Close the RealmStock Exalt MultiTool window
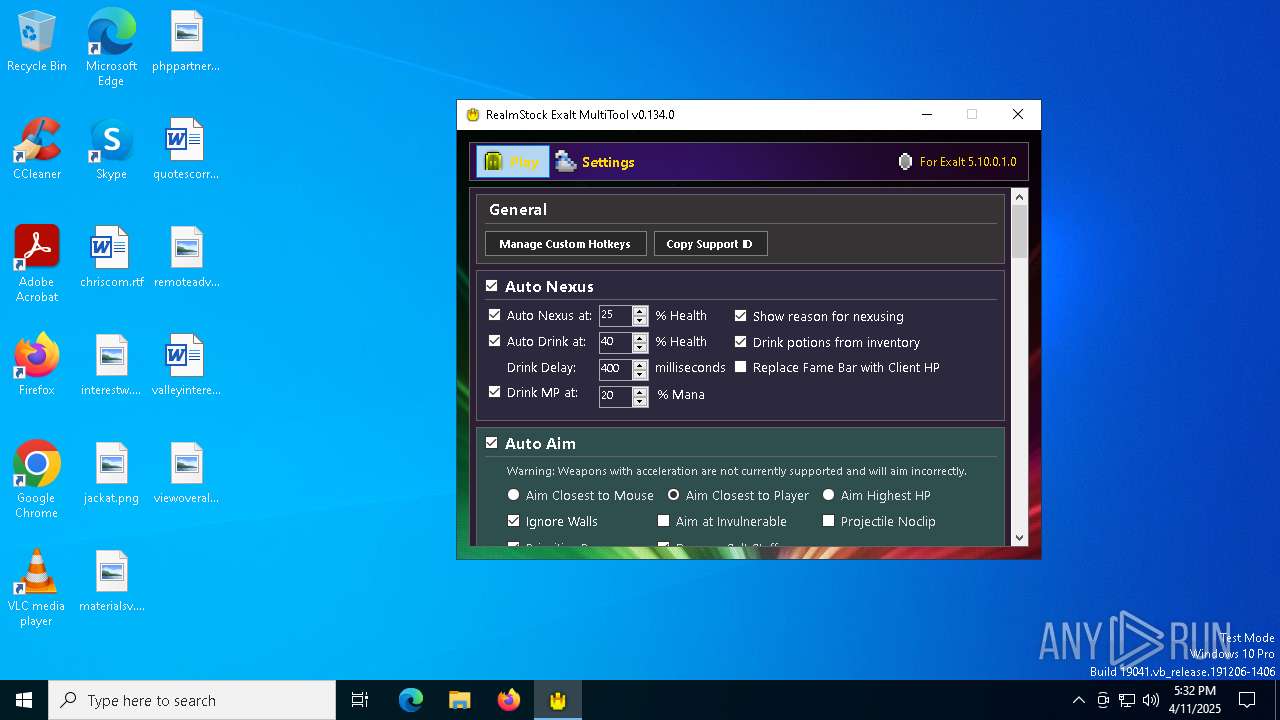 click(1018, 114)
